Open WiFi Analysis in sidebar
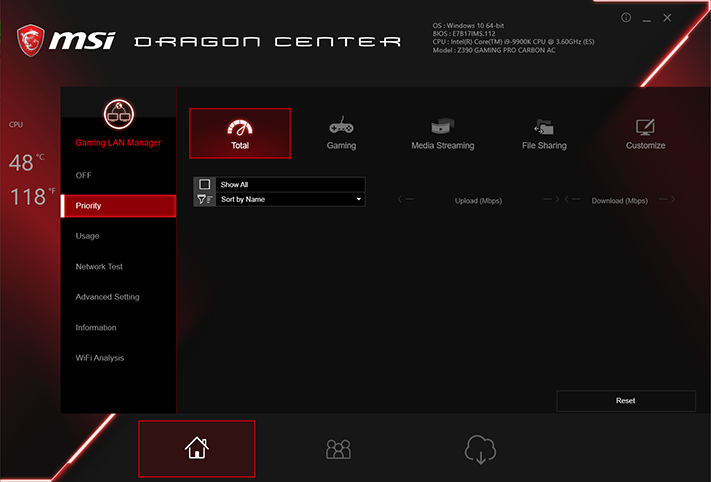Viewport: 711px width, 482px height. tap(100, 358)
